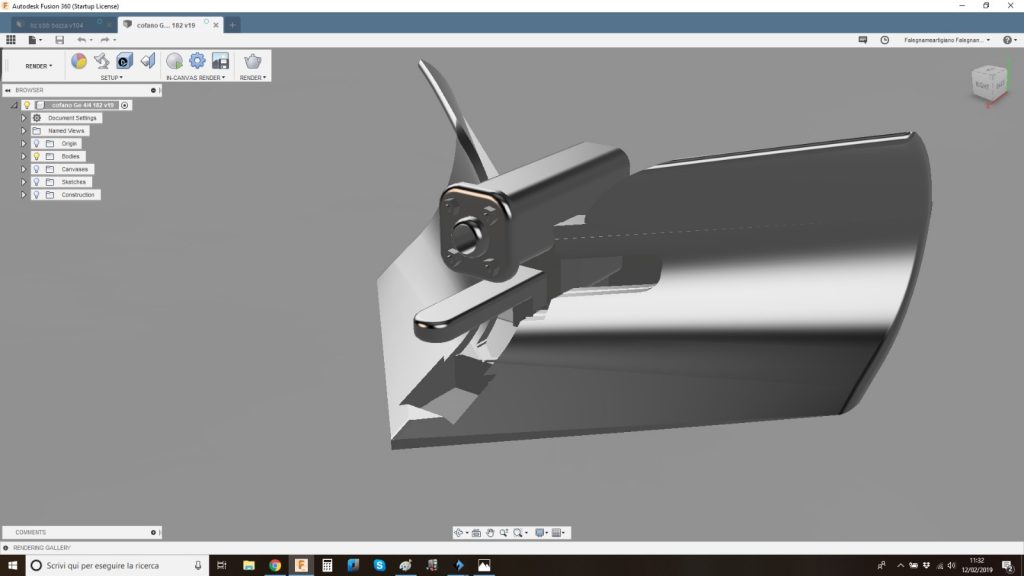
Task: Expand the Document Settings tree node
Action: coord(23,118)
